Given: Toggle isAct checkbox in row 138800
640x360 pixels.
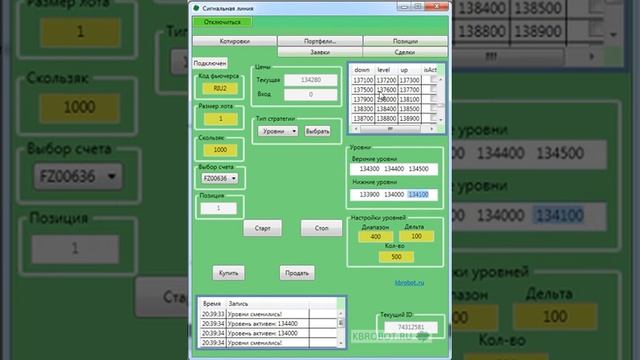Looking at the screenshot, I should pos(433,118).
